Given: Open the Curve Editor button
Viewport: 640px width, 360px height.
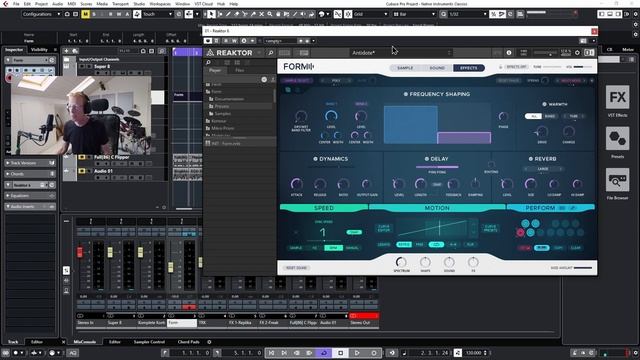Looking at the screenshot, I should [x=384, y=228].
